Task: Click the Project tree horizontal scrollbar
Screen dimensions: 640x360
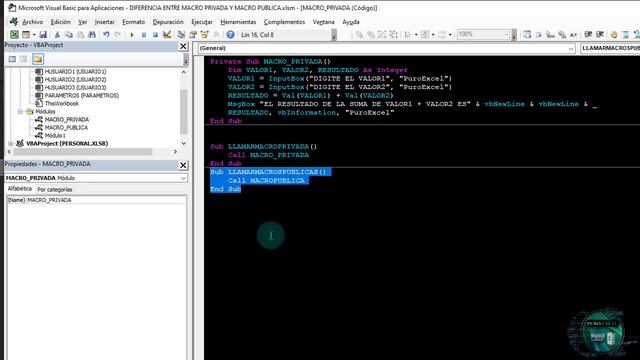Action: (x=82, y=151)
